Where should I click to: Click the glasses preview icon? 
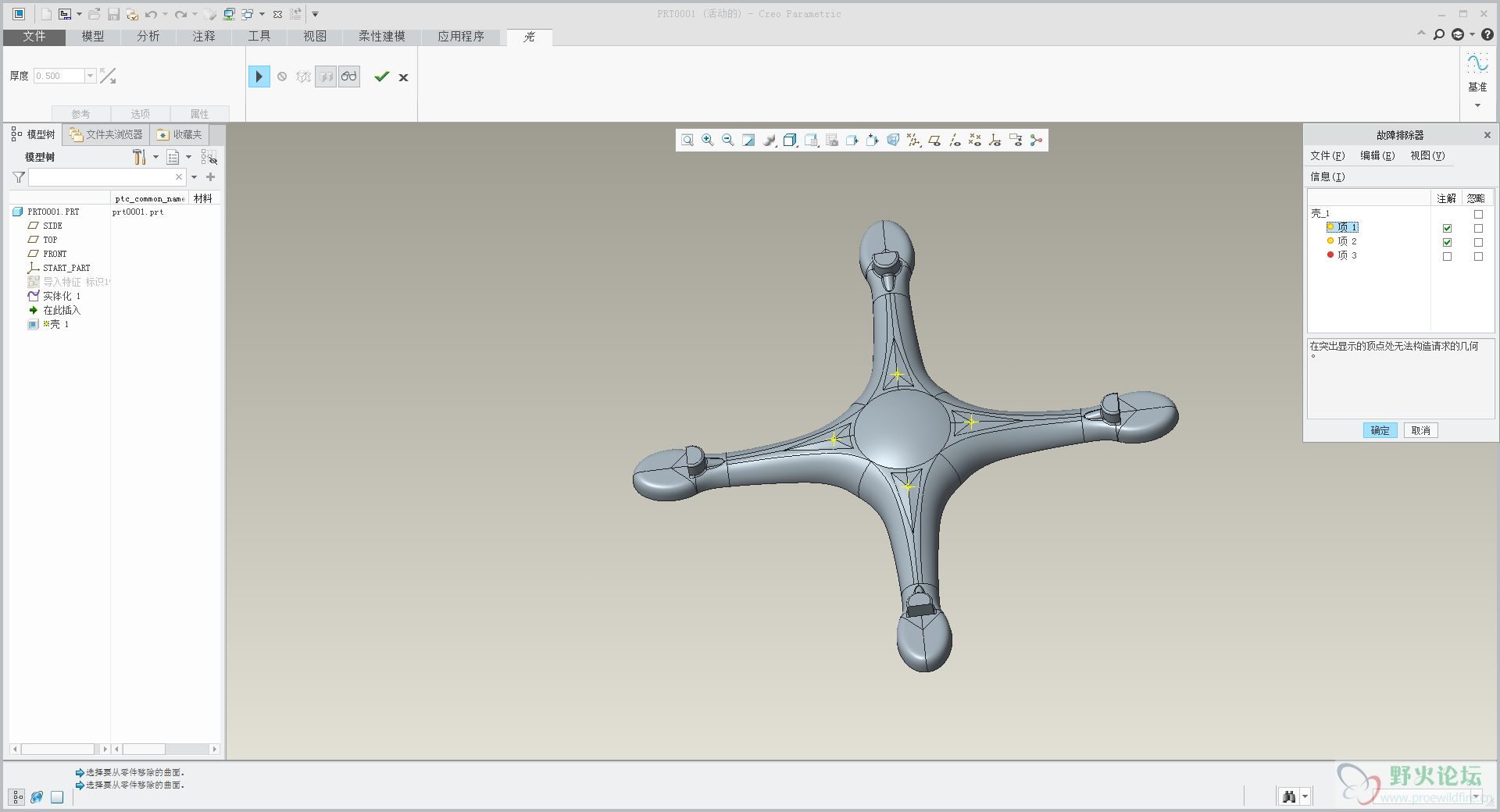349,77
